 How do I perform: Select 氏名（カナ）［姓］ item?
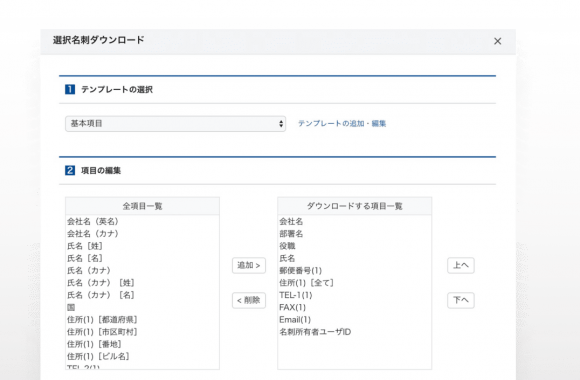[x=142, y=283]
